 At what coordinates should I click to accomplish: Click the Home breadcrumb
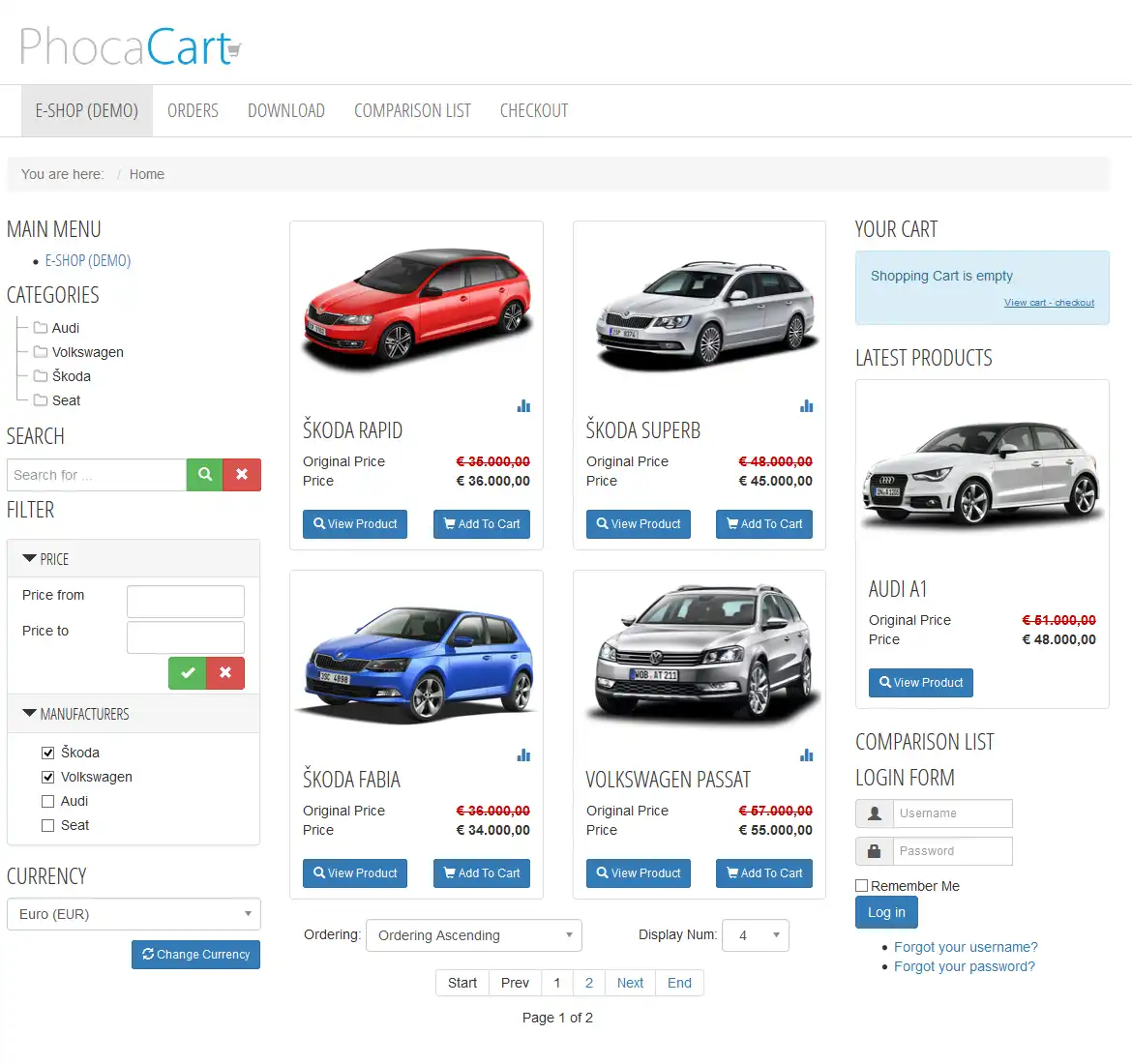[x=146, y=174]
